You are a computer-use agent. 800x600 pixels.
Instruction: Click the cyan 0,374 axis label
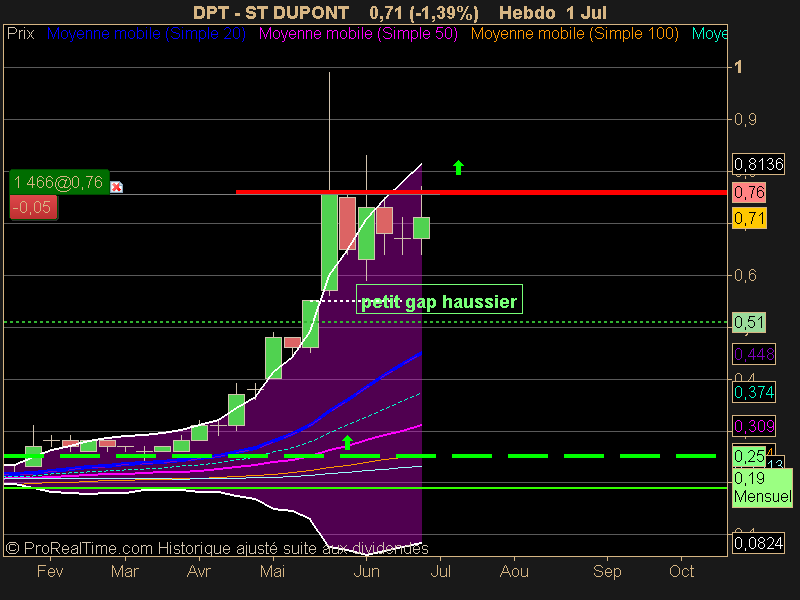click(x=754, y=392)
